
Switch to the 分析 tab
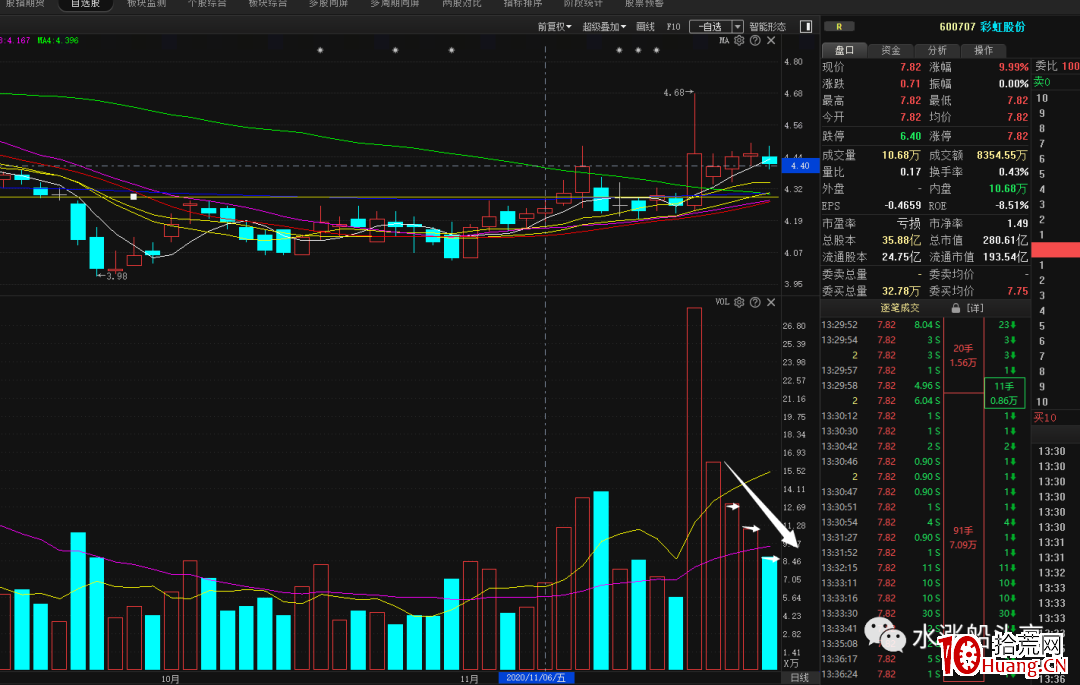point(937,50)
